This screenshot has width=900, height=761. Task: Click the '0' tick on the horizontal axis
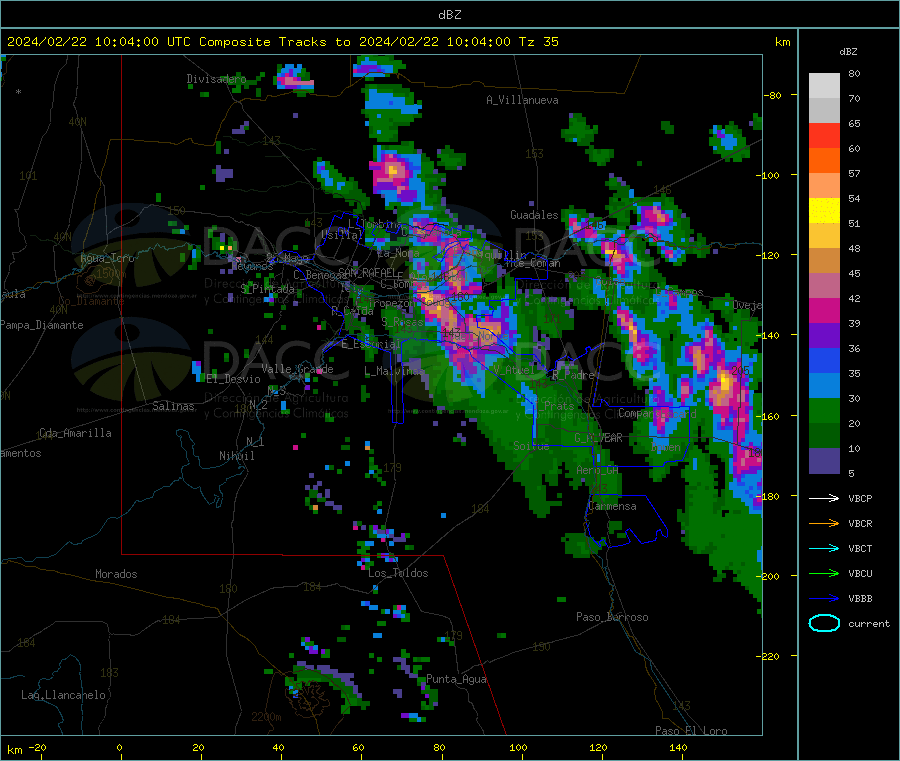[x=119, y=747]
